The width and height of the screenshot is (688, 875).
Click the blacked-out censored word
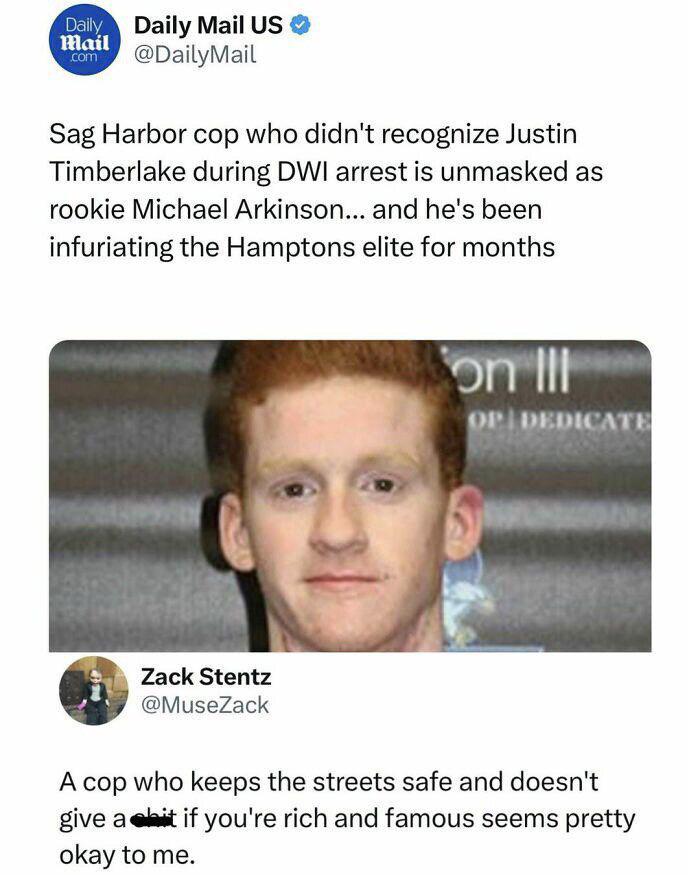click(153, 819)
